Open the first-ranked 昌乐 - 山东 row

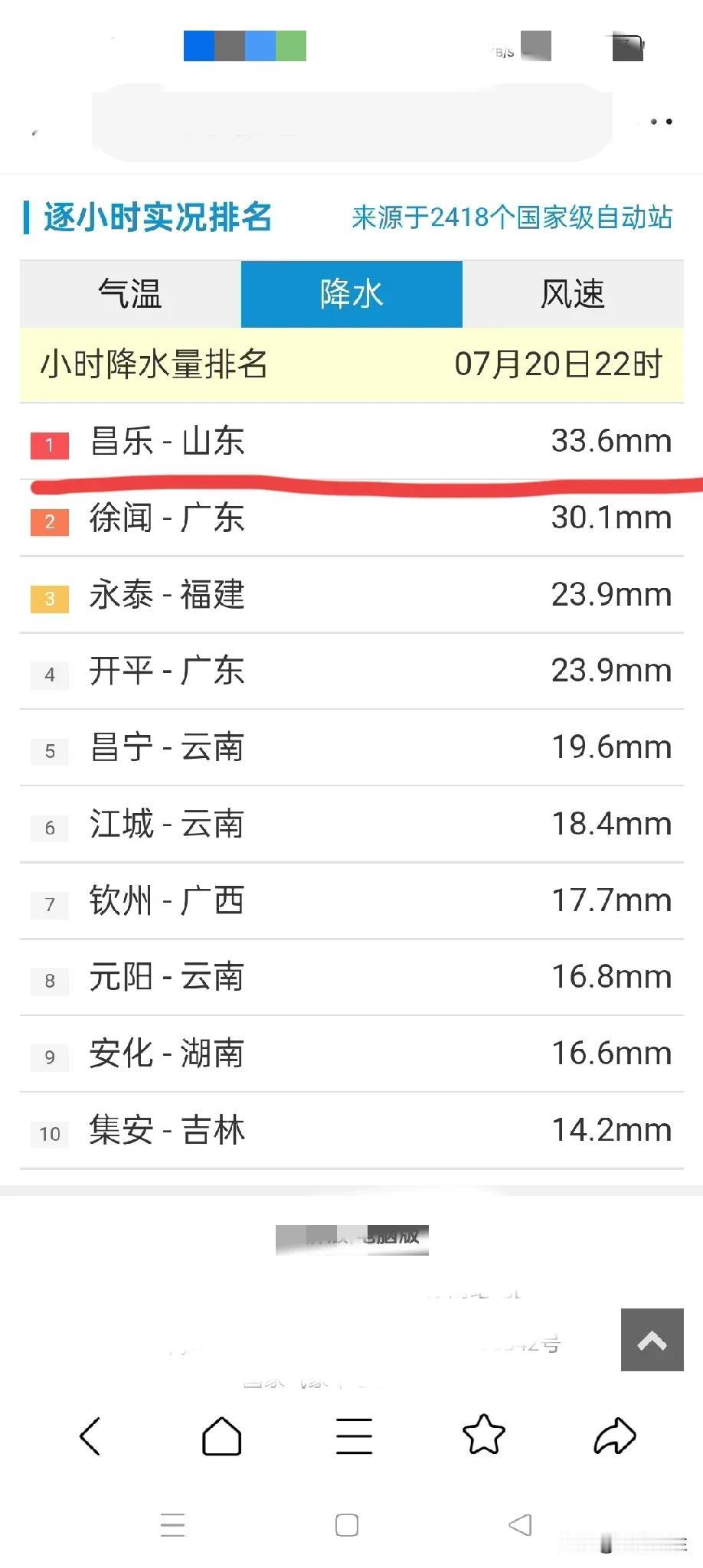(x=351, y=442)
